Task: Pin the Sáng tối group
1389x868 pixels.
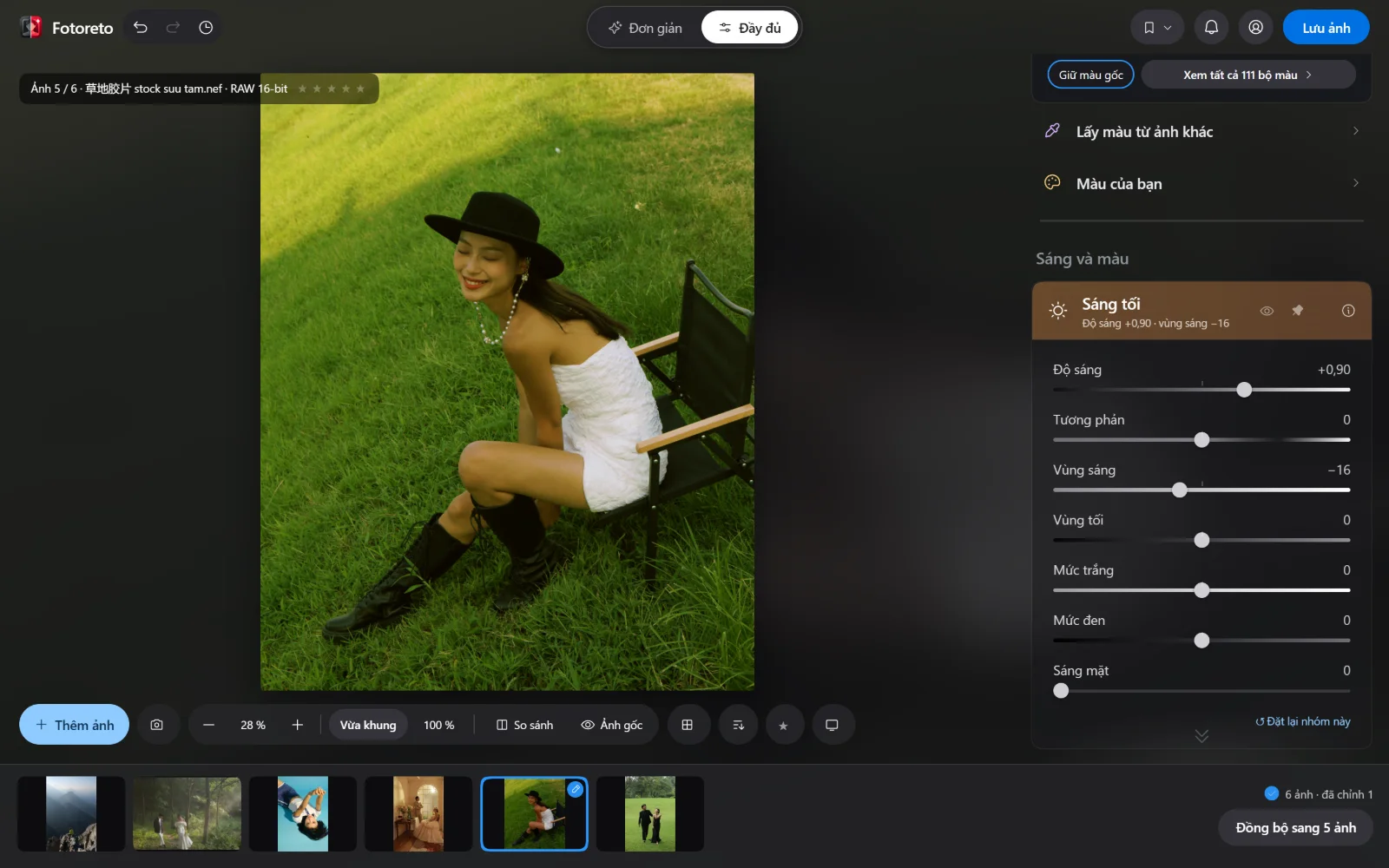Action: pos(1298,311)
